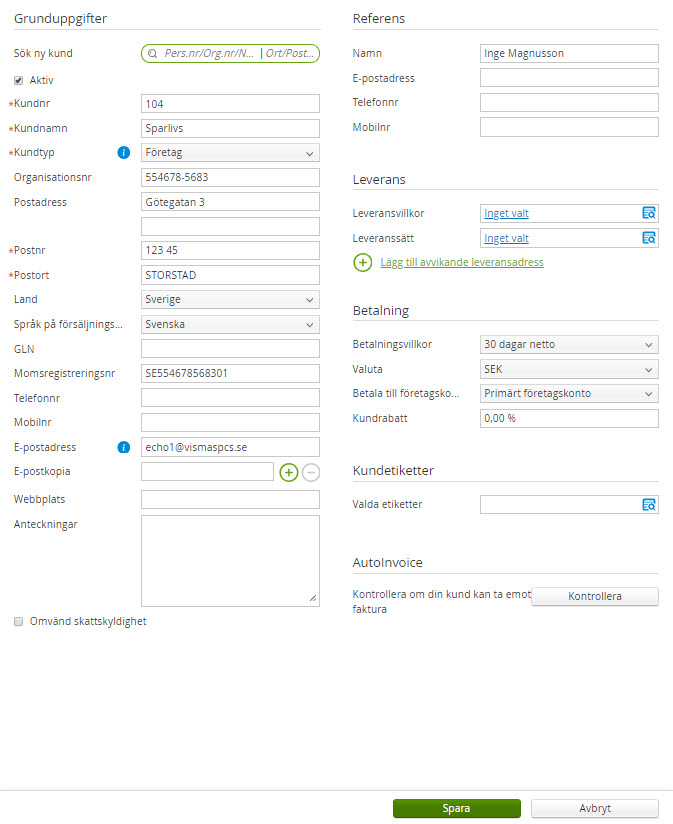Image resolution: width=673 pixels, height=824 pixels.
Task: Click the info icon beside E-postadress
Action: click(x=124, y=447)
